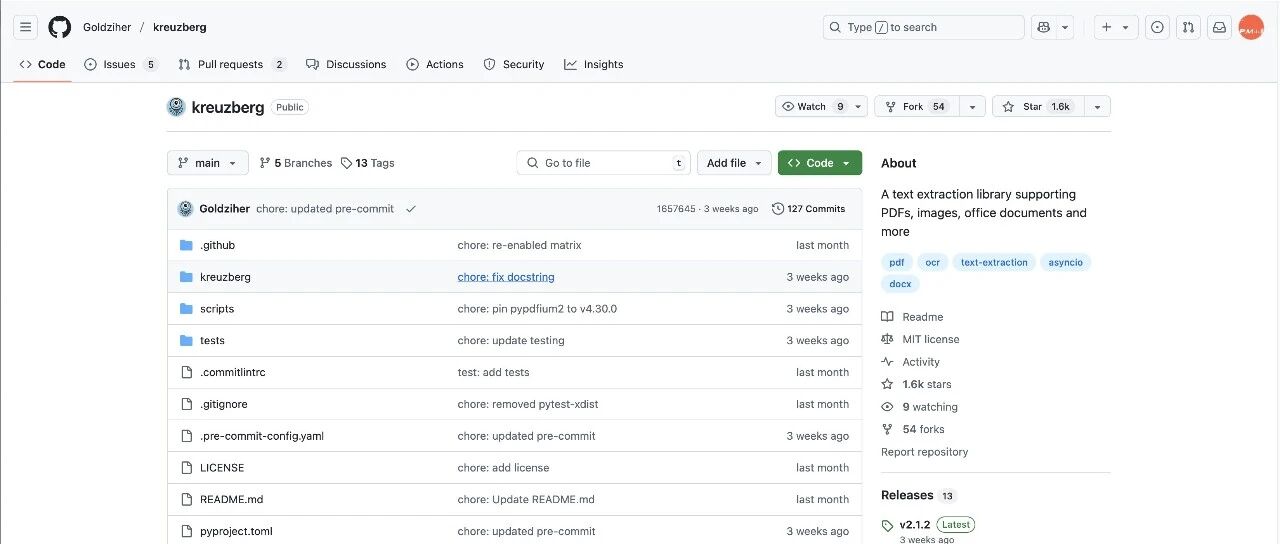The width and height of the screenshot is (1280, 544).
Task: Open your pull requests header icon
Action: click(1188, 27)
